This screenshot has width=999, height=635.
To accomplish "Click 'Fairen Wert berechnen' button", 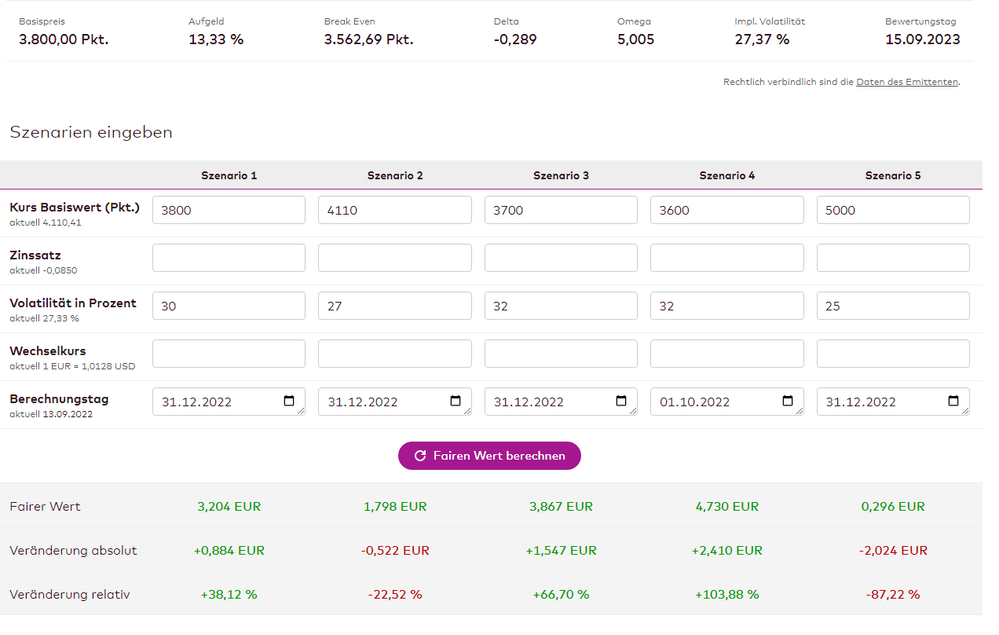I will [489, 456].
